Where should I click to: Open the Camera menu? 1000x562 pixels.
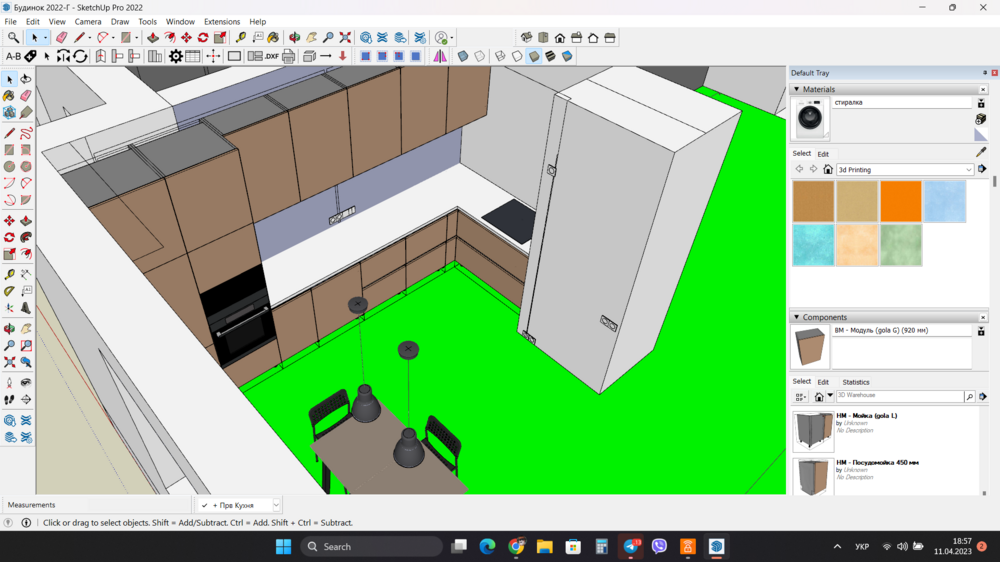[x=88, y=21]
